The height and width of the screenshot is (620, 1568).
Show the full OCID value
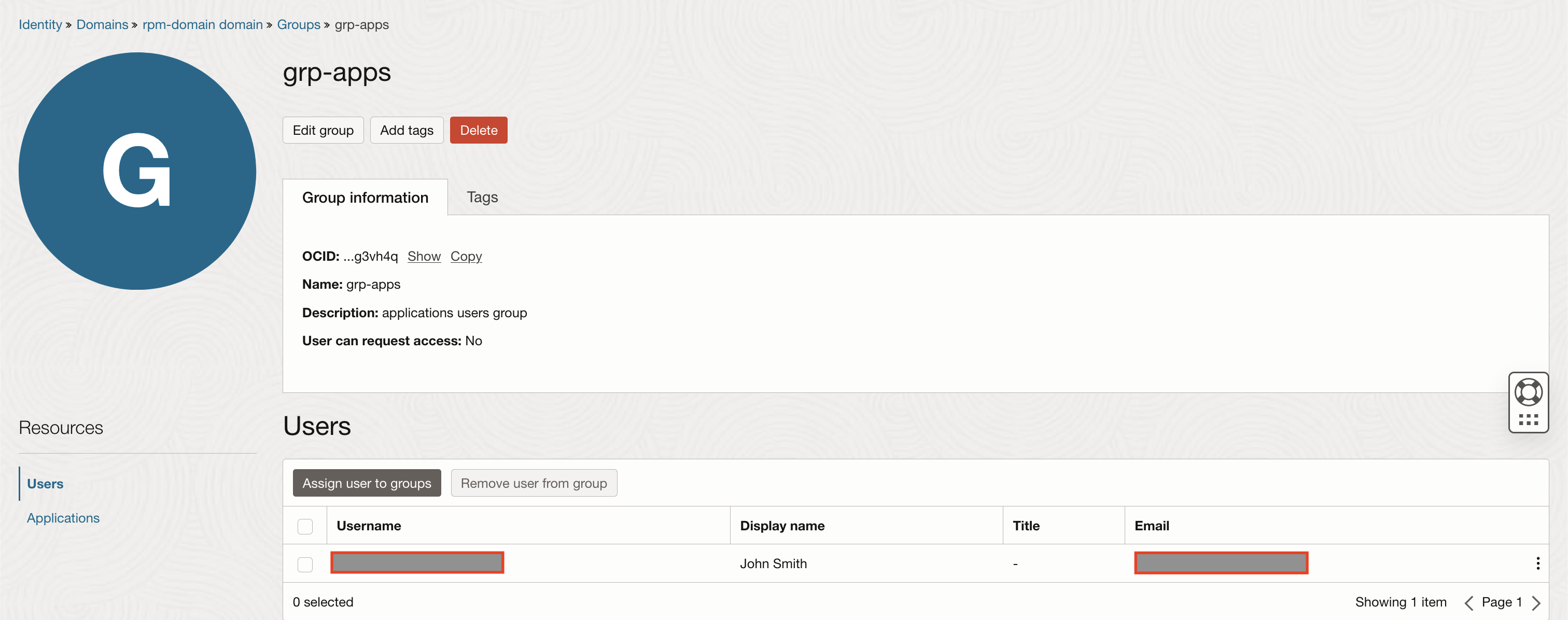[424, 256]
